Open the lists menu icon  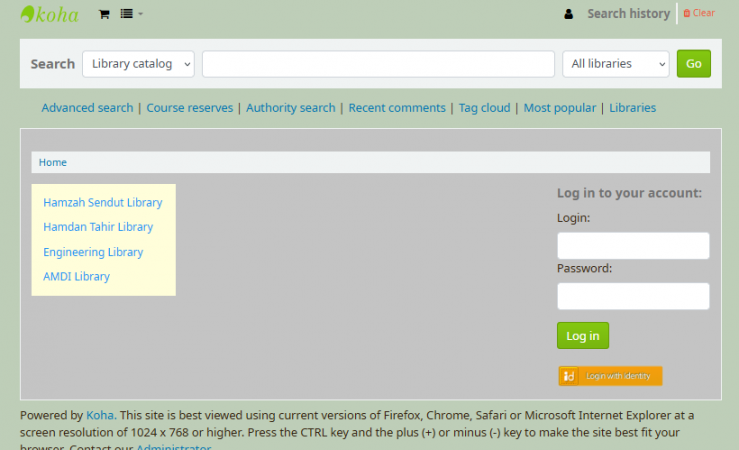pos(130,14)
